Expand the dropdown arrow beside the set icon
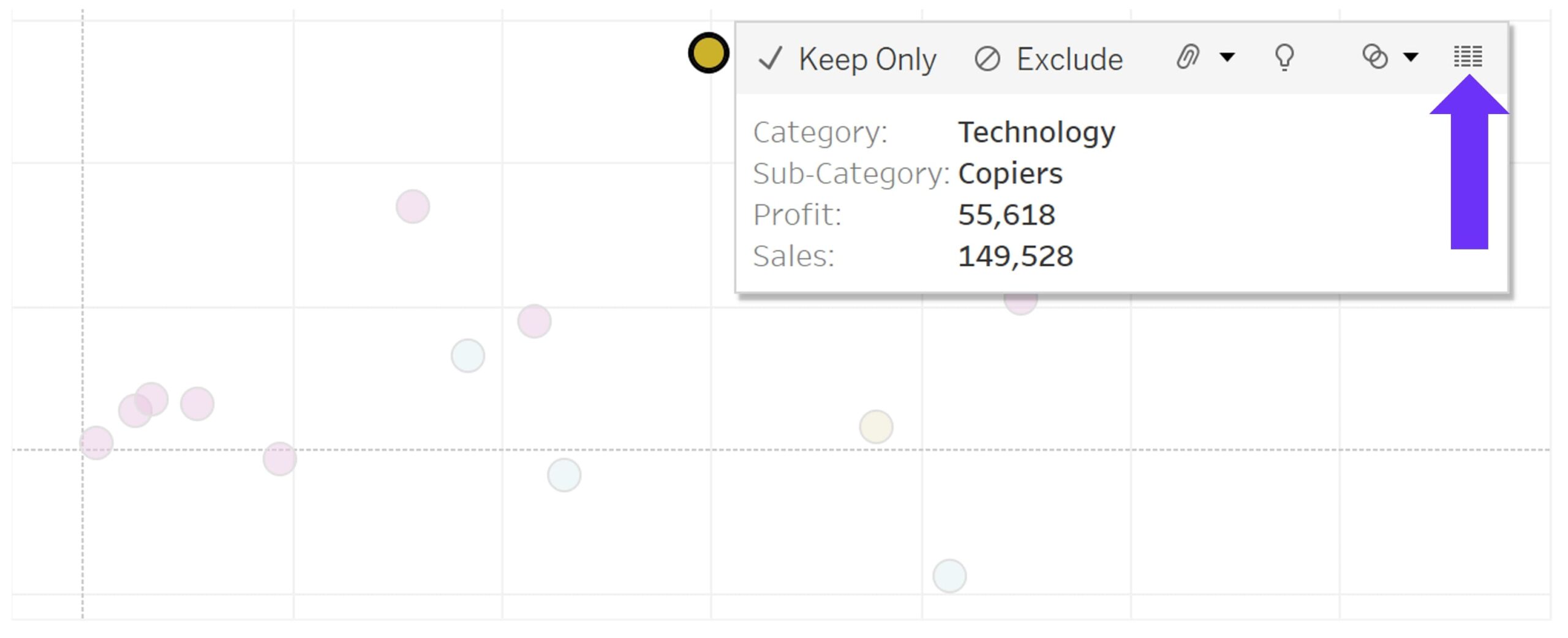 pos(1411,58)
